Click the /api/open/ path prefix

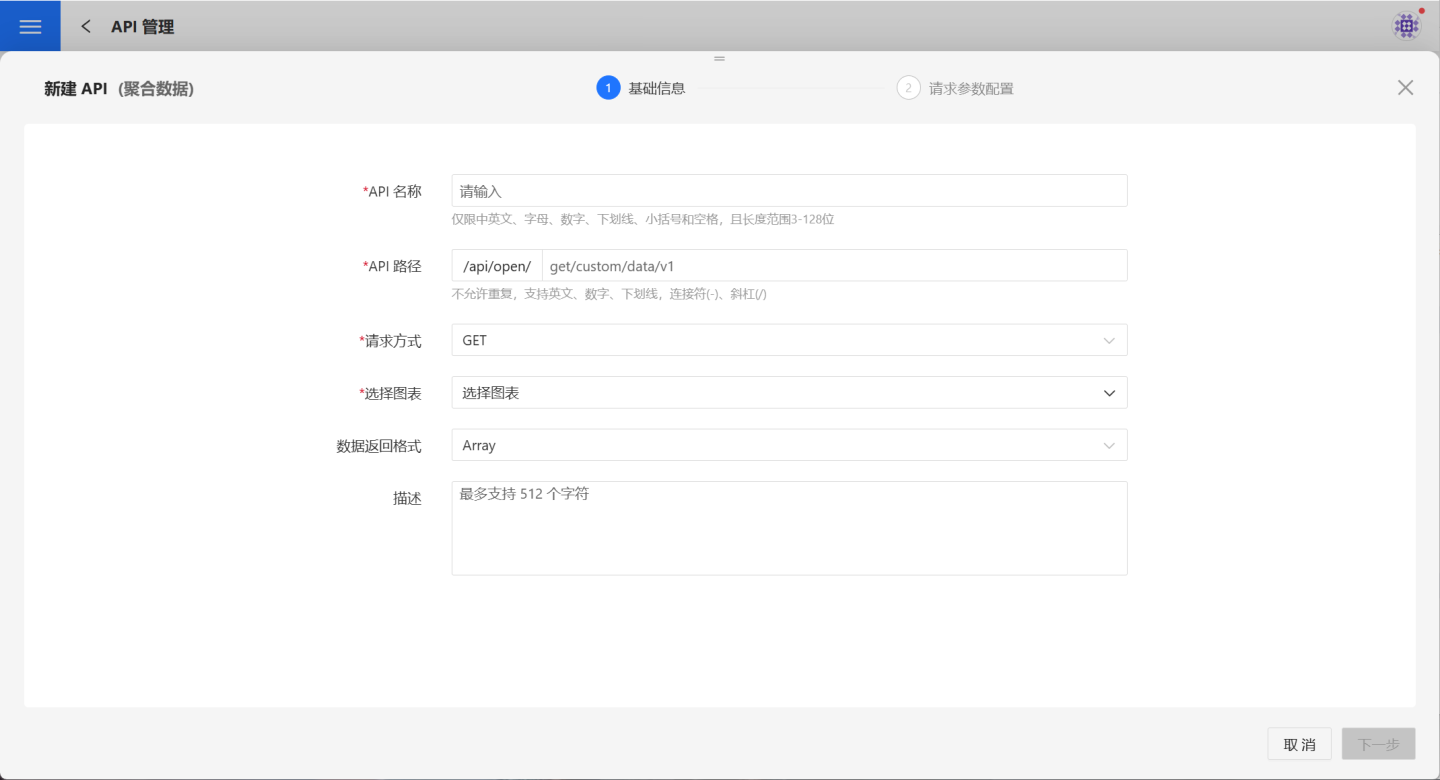(497, 266)
